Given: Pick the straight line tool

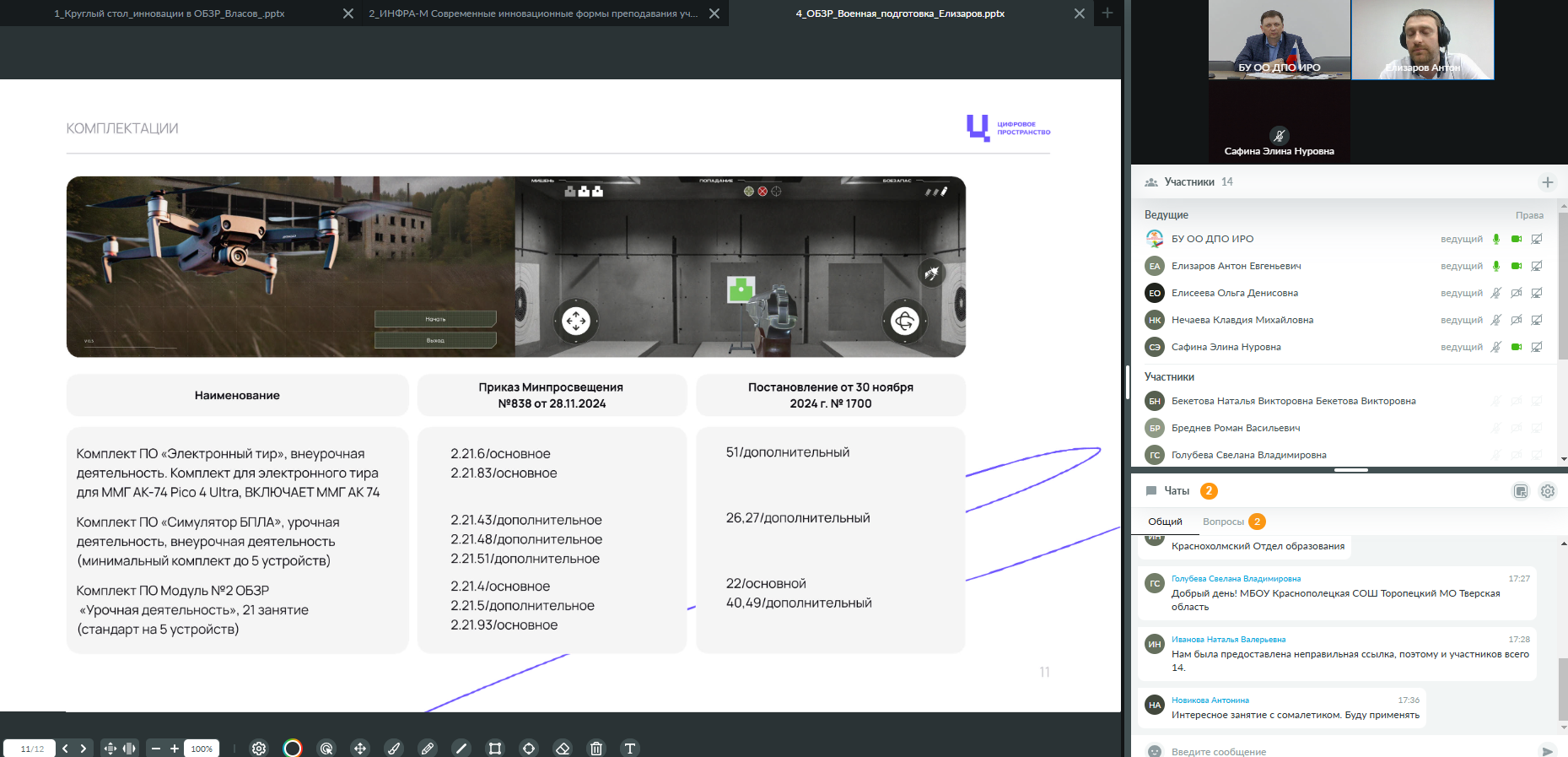Looking at the screenshot, I should point(461,749).
